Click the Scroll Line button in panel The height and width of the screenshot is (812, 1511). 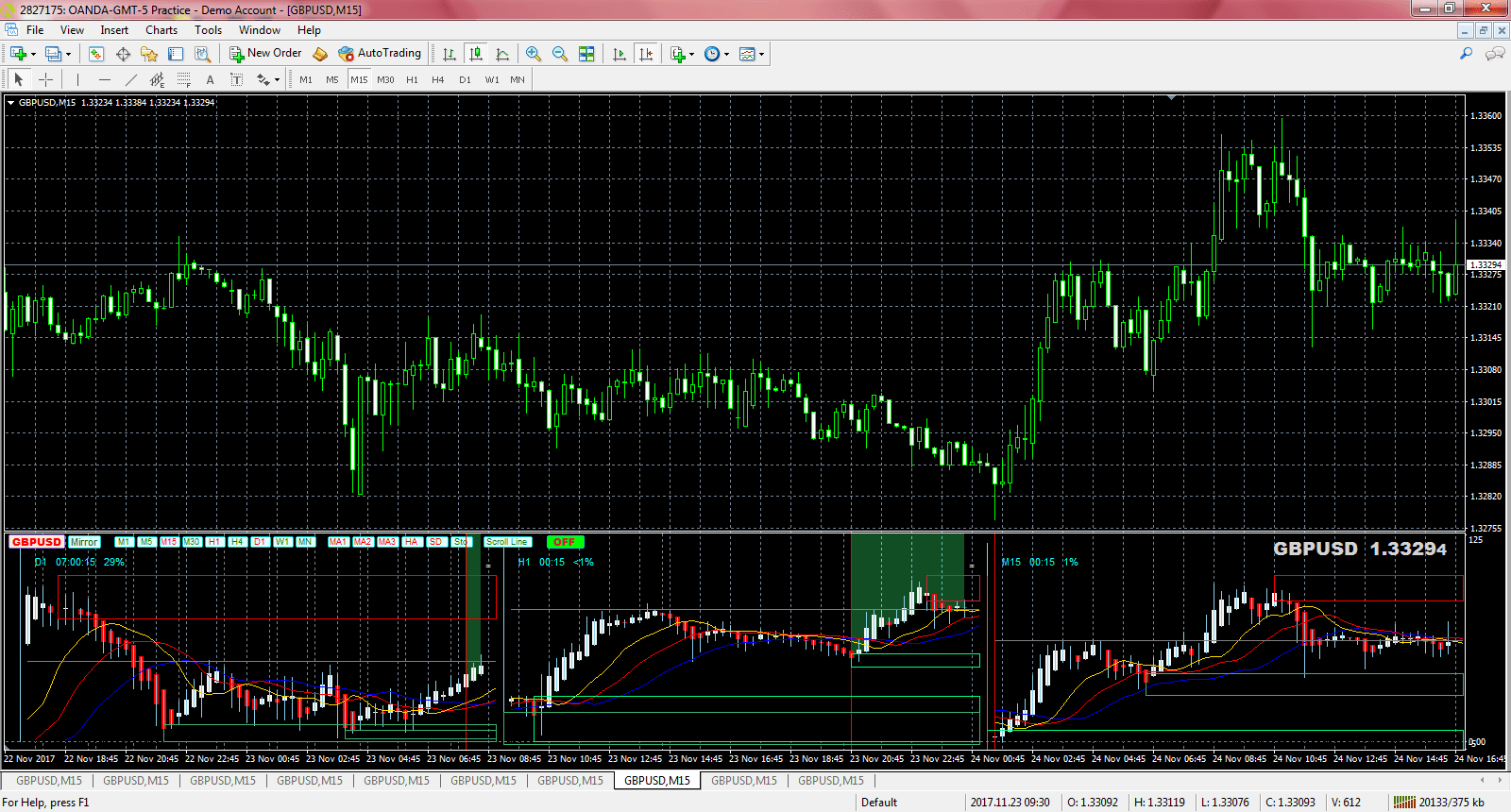click(x=507, y=542)
